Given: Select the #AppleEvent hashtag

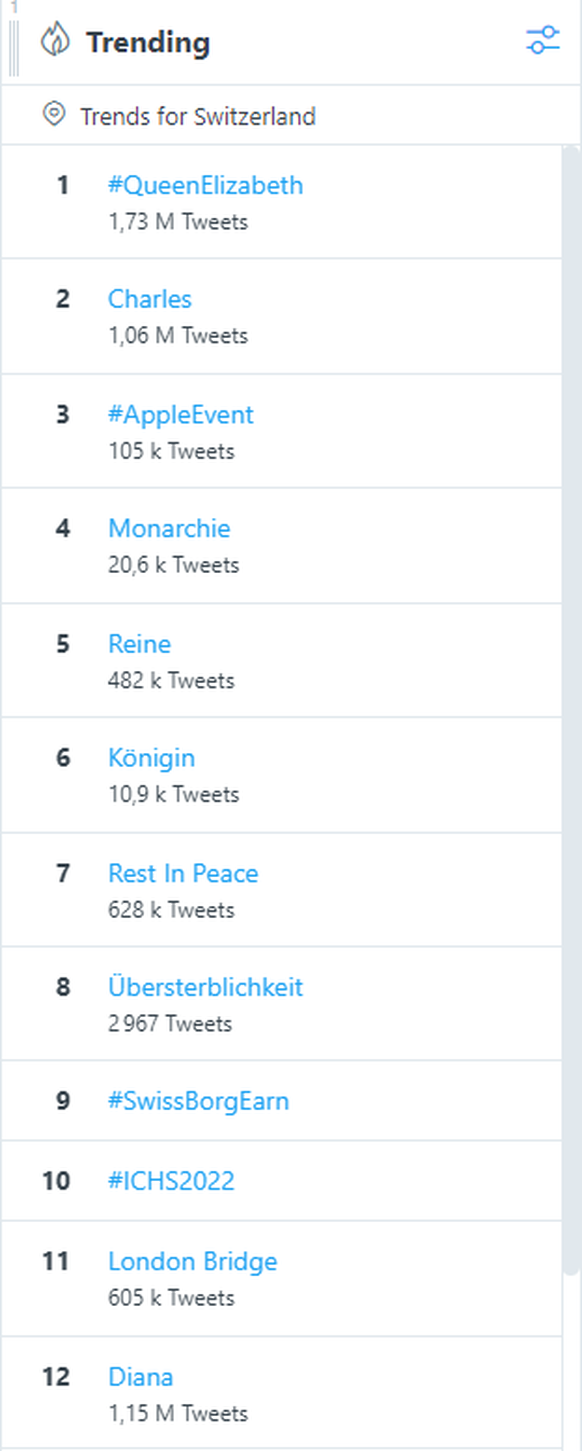Looking at the screenshot, I should click(x=181, y=414).
